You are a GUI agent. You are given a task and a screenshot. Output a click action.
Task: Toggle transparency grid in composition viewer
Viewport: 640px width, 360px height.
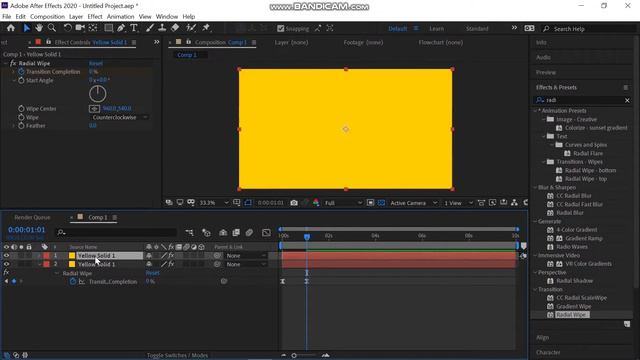381,203
